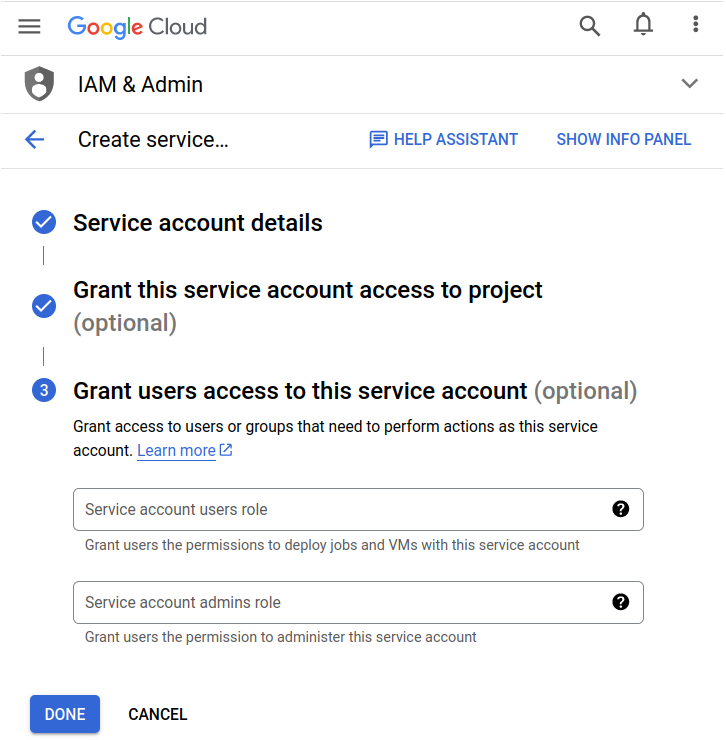Image resolution: width=726 pixels, height=740 pixels.
Task: Go back with the left arrow
Action: pyautogui.click(x=35, y=140)
